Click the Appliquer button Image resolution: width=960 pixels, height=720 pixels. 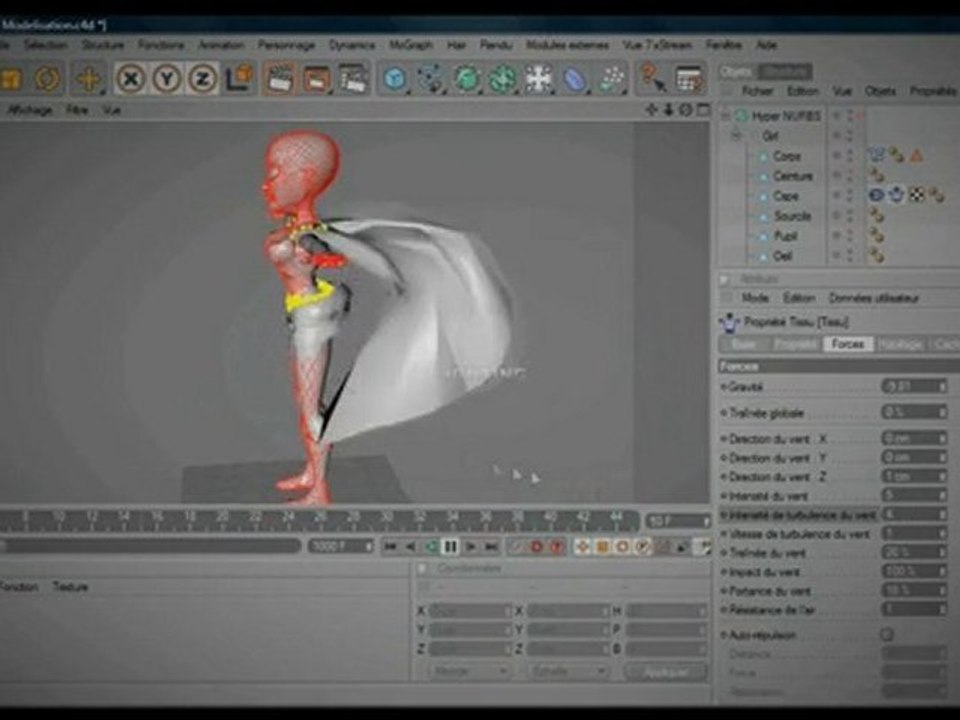(666, 672)
